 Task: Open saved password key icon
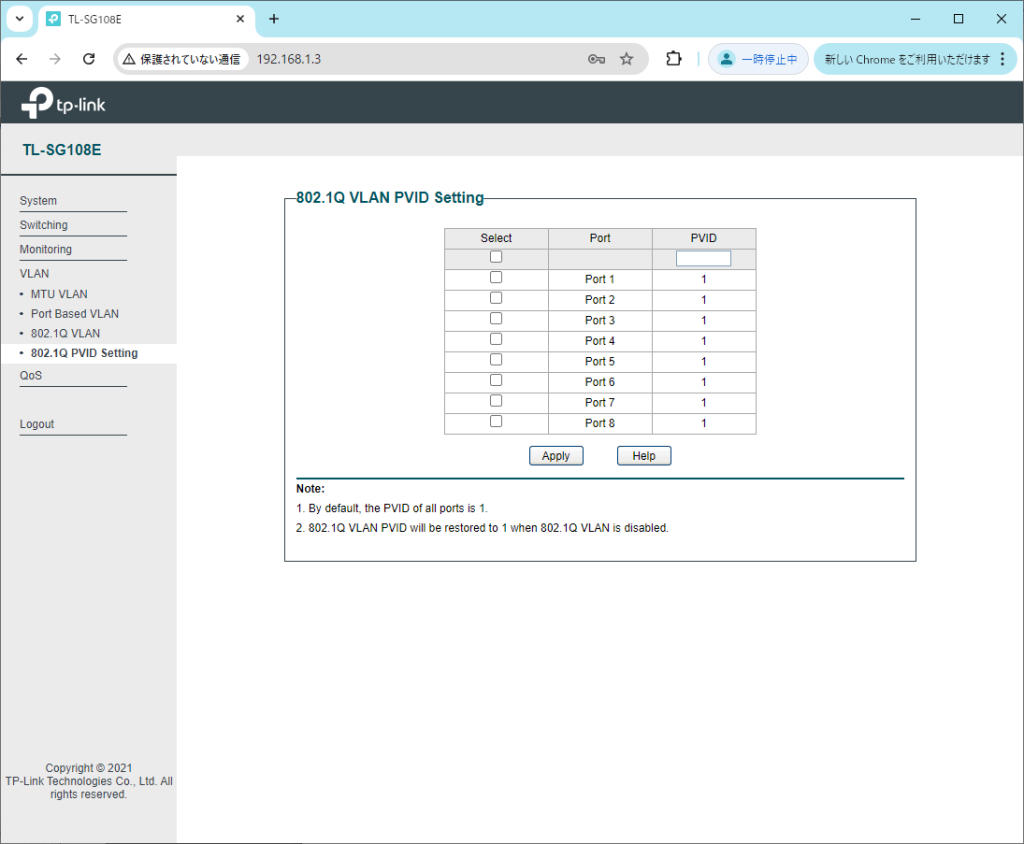596,59
